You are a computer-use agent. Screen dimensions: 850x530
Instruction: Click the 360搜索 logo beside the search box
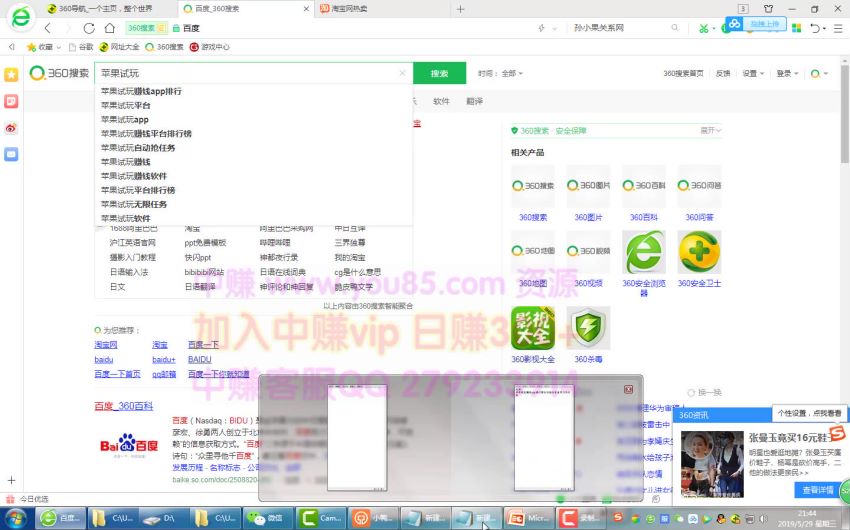(x=59, y=73)
